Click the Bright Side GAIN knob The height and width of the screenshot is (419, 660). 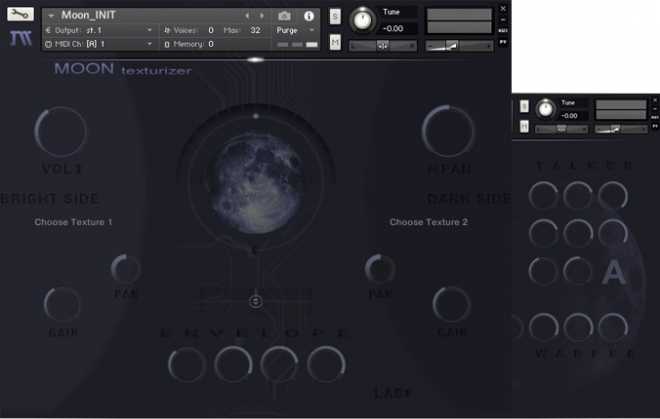pyautogui.click(x=62, y=305)
